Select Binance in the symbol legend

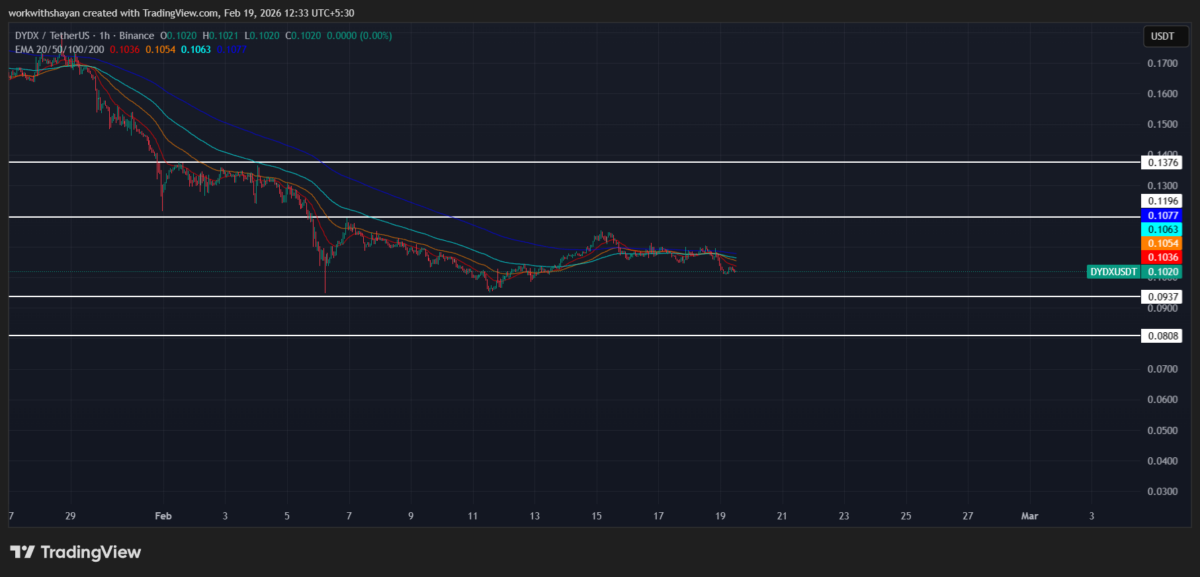pos(135,35)
